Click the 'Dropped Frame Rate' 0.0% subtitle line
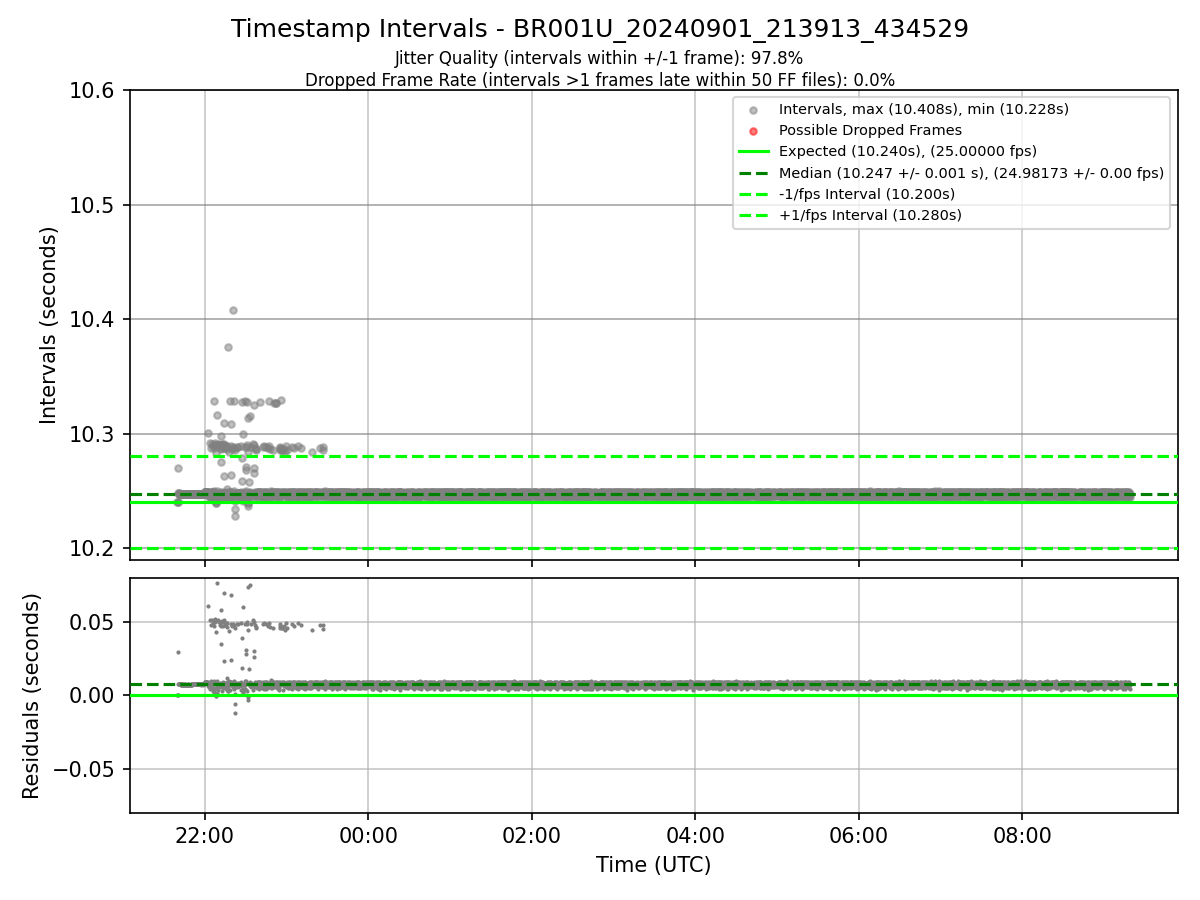 pyautogui.click(x=600, y=80)
